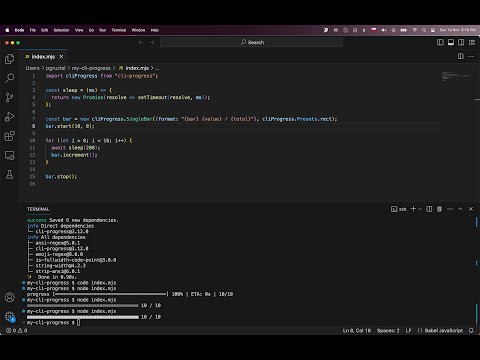This screenshot has height=360, width=480.
Task: Click Spaces: 2 indentation status
Action: [388, 331]
